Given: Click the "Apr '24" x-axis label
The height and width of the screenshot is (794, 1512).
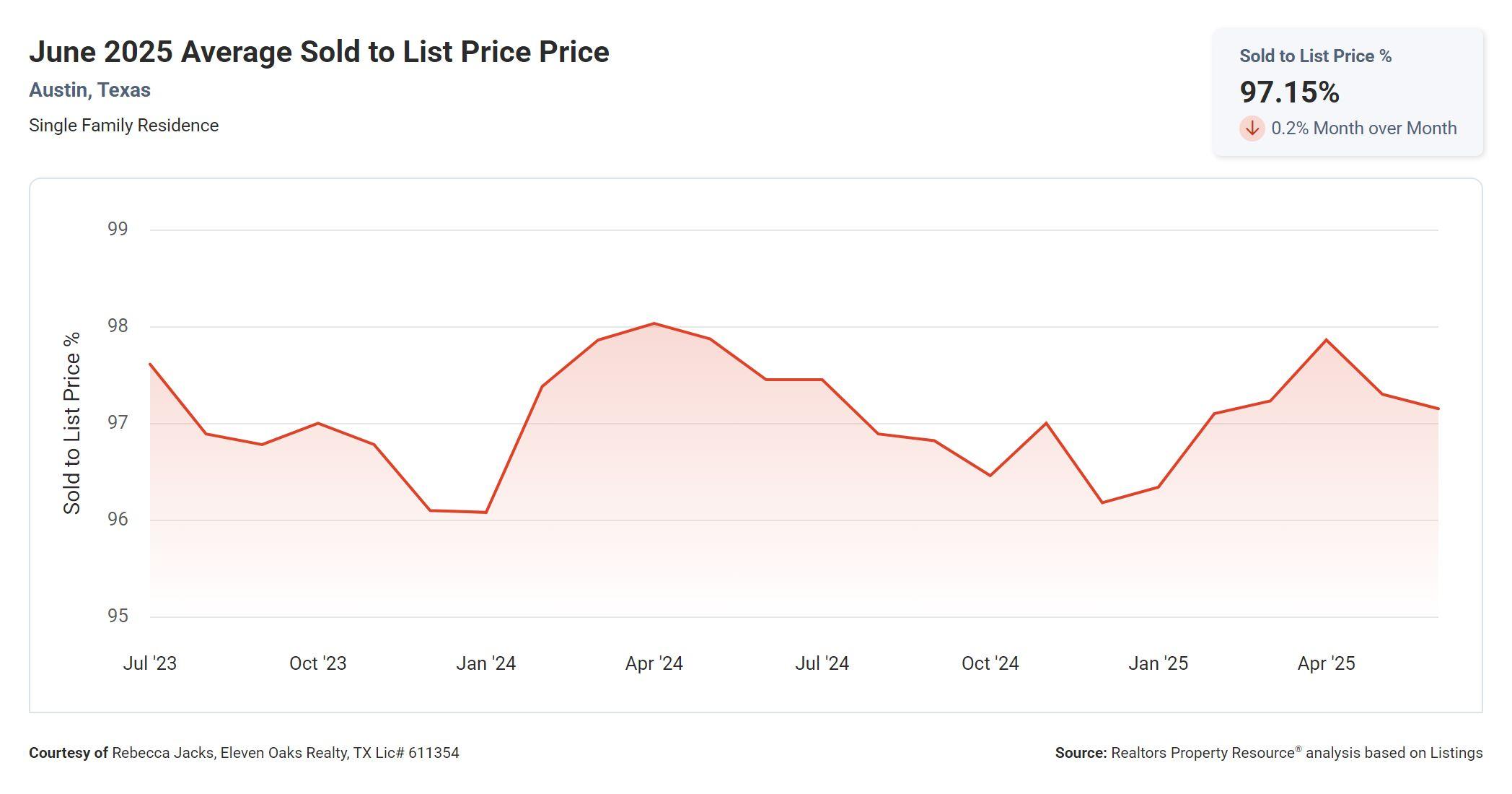Looking at the screenshot, I should (654, 663).
